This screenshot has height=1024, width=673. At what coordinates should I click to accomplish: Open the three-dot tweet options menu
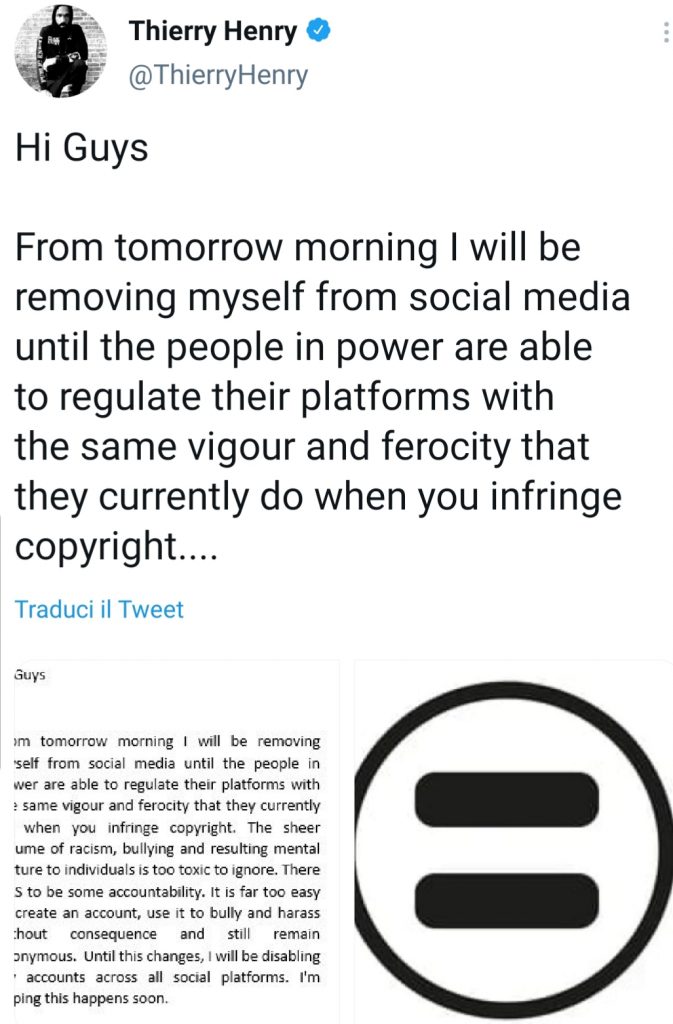665,33
